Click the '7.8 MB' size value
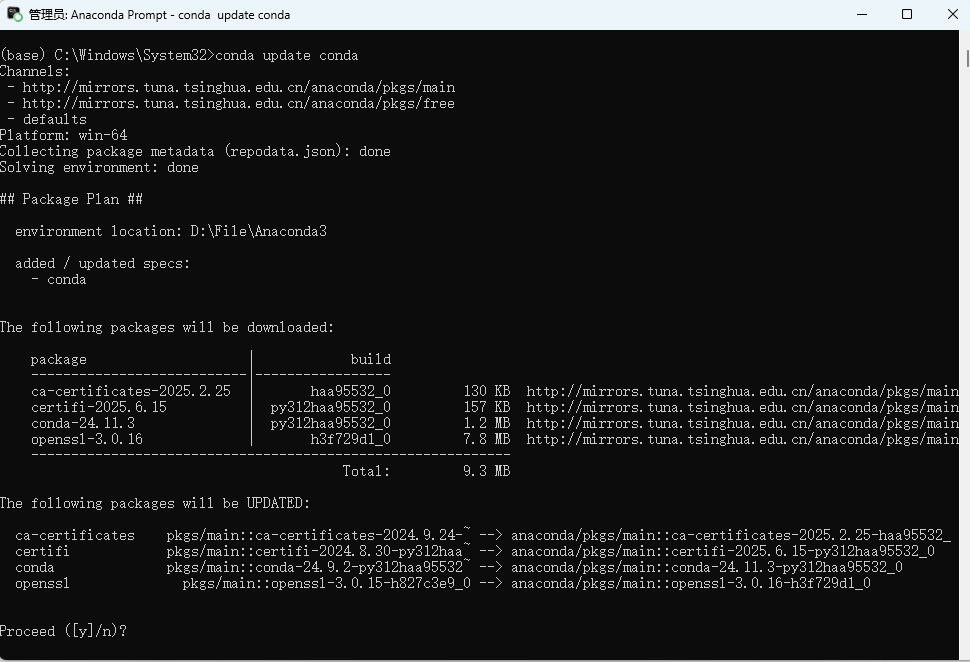970x662 pixels. (487, 440)
